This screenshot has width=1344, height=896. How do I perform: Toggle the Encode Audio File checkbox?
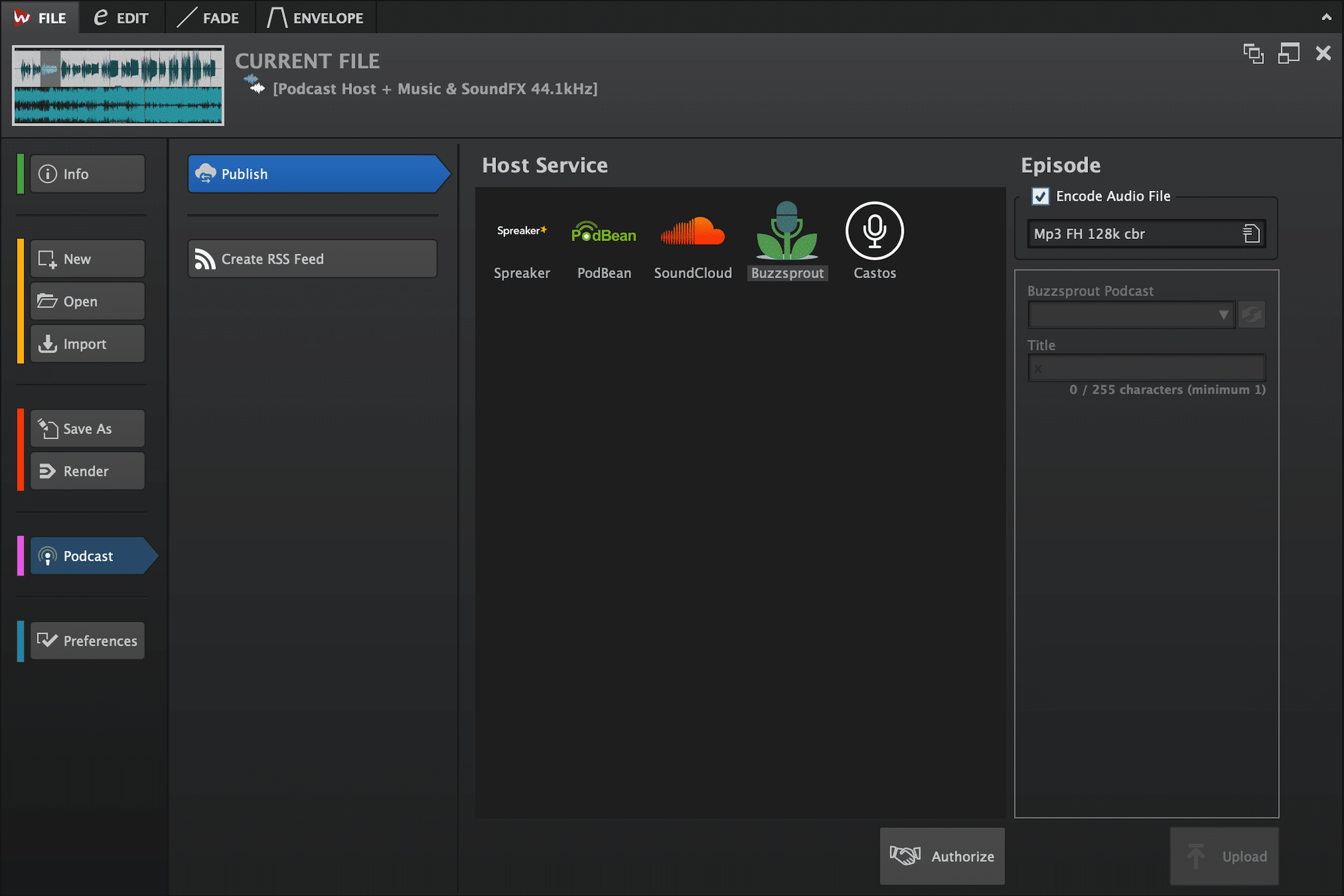pyautogui.click(x=1041, y=196)
